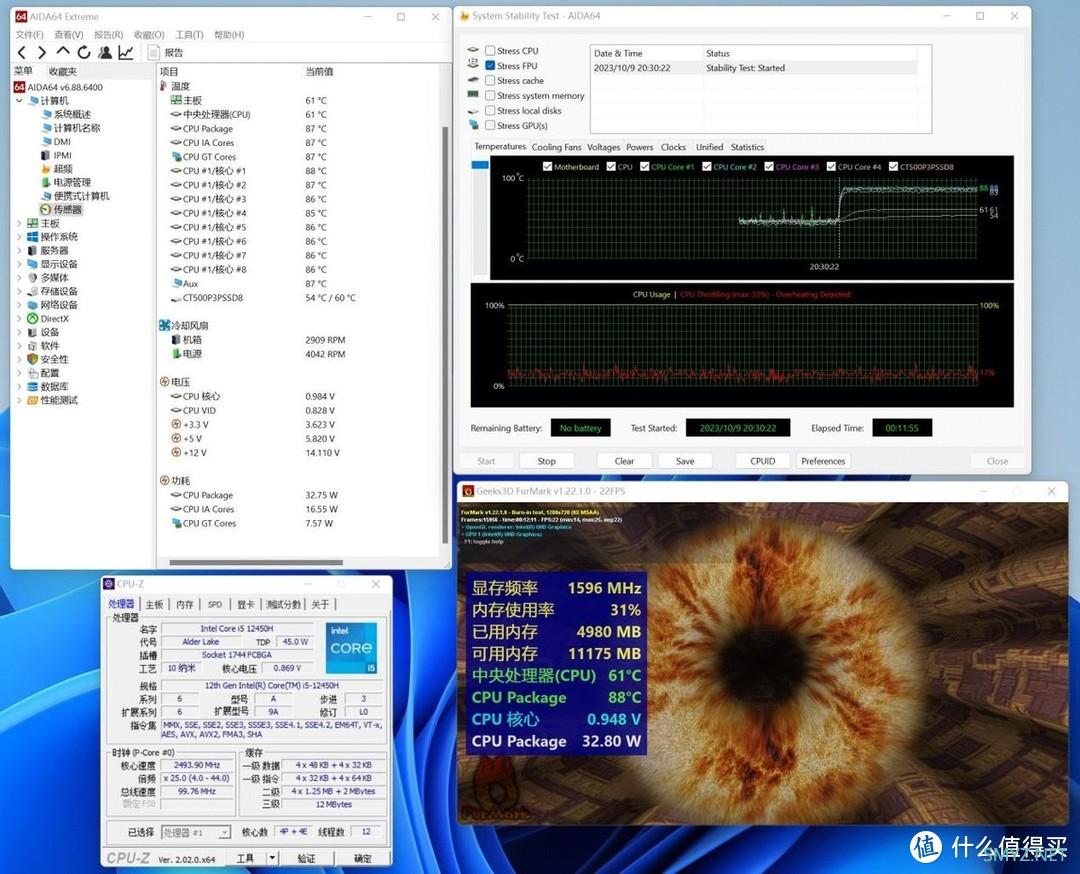Click the 网络设备 network icon

coord(32,305)
